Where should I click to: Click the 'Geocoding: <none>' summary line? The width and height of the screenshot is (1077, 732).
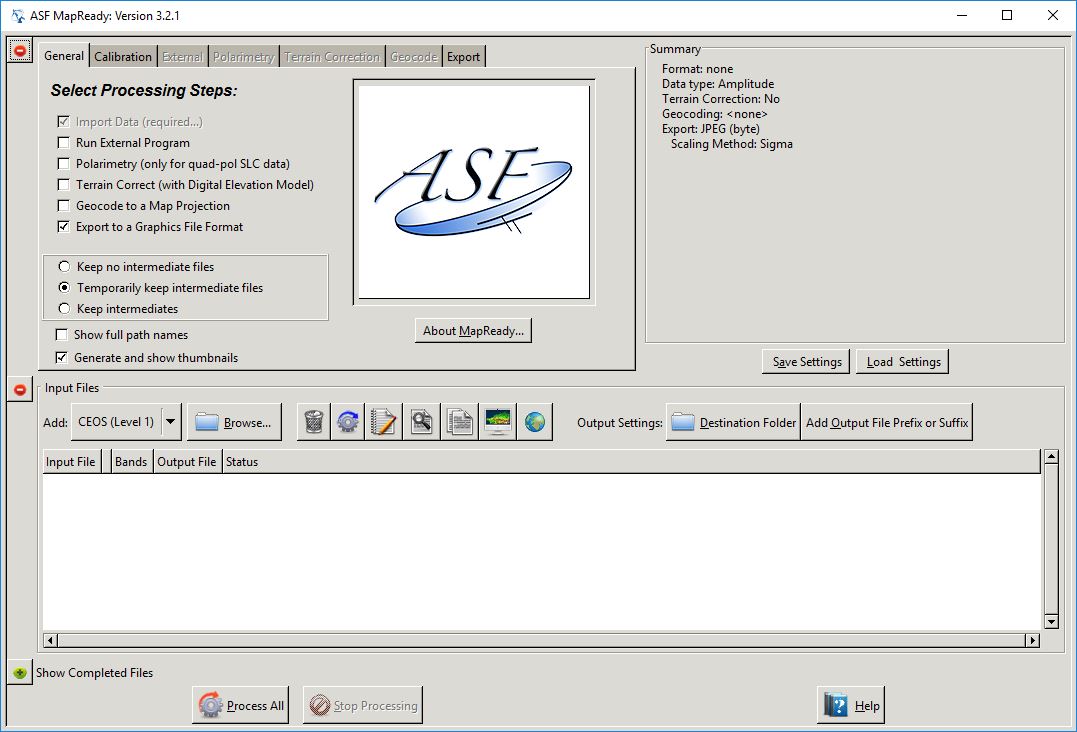[x=714, y=114]
